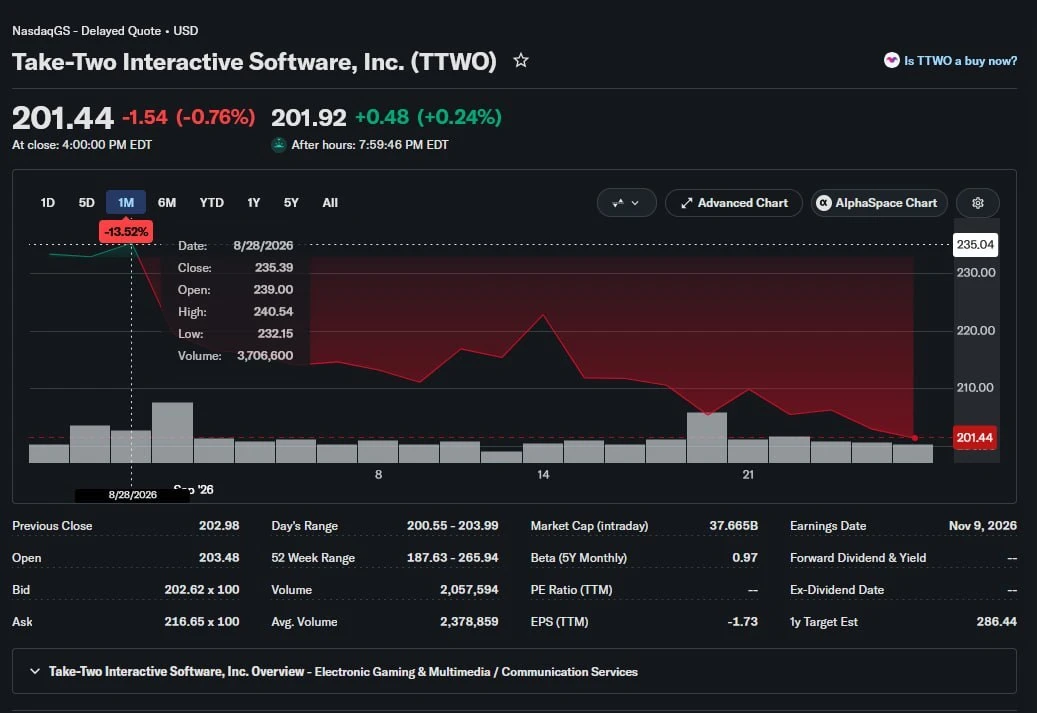The width and height of the screenshot is (1037, 713).
Task: Open the AlphaSpace Chart
Action: (x=879, y=203)
